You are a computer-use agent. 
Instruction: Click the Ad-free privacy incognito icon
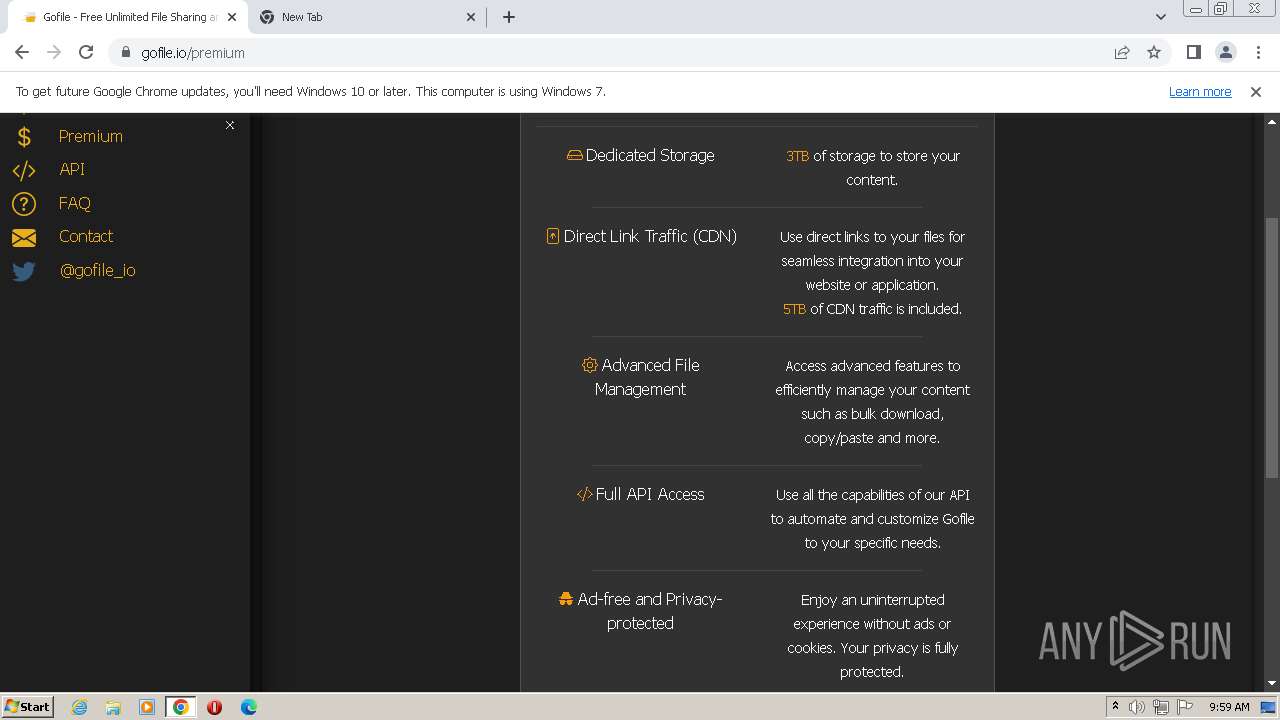565,599
